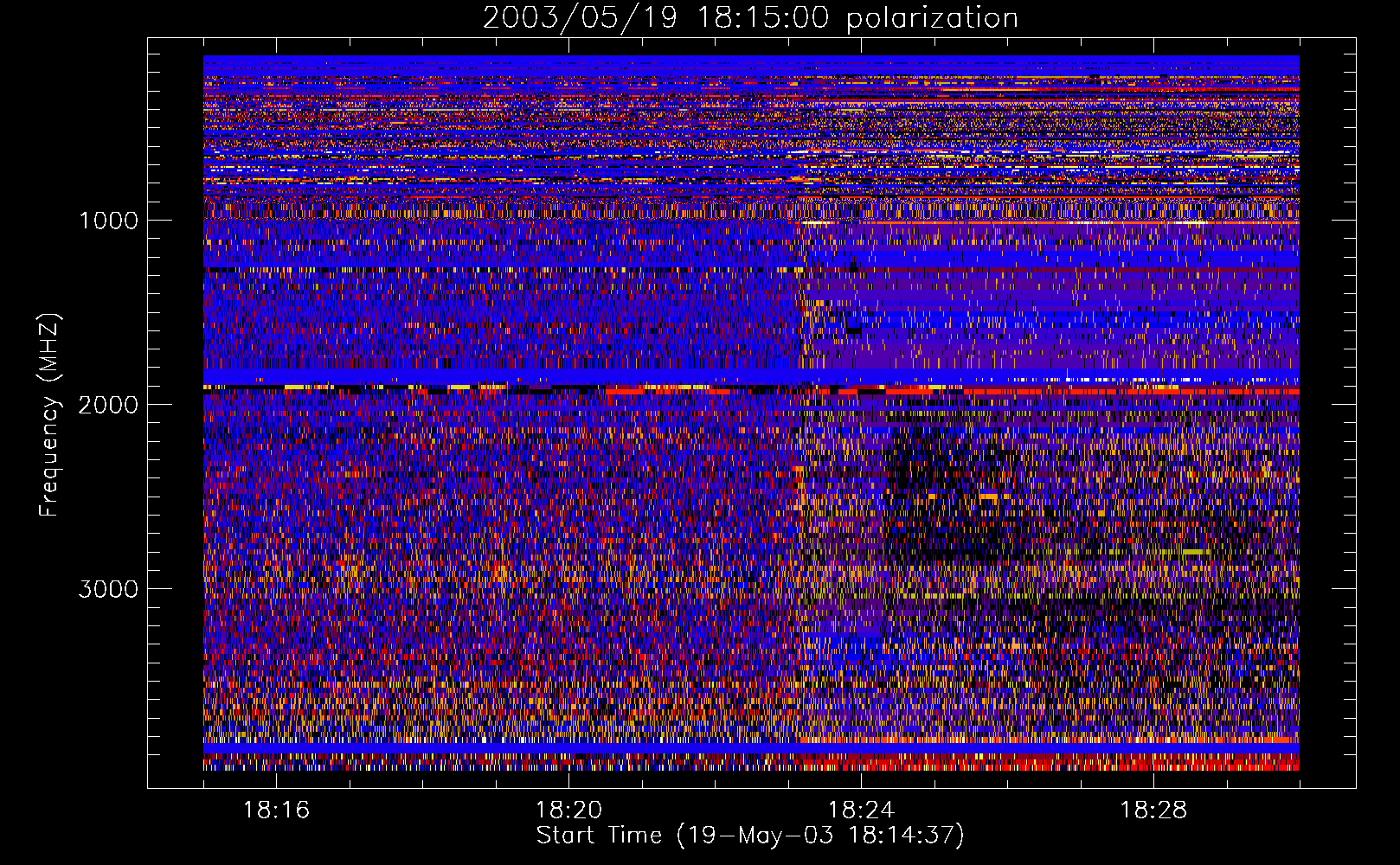Click the "Start Time (19-May-03 18:14:37)" axis label
The width and height of the screenshot is (1400, 865).
(x=750, y=836)
